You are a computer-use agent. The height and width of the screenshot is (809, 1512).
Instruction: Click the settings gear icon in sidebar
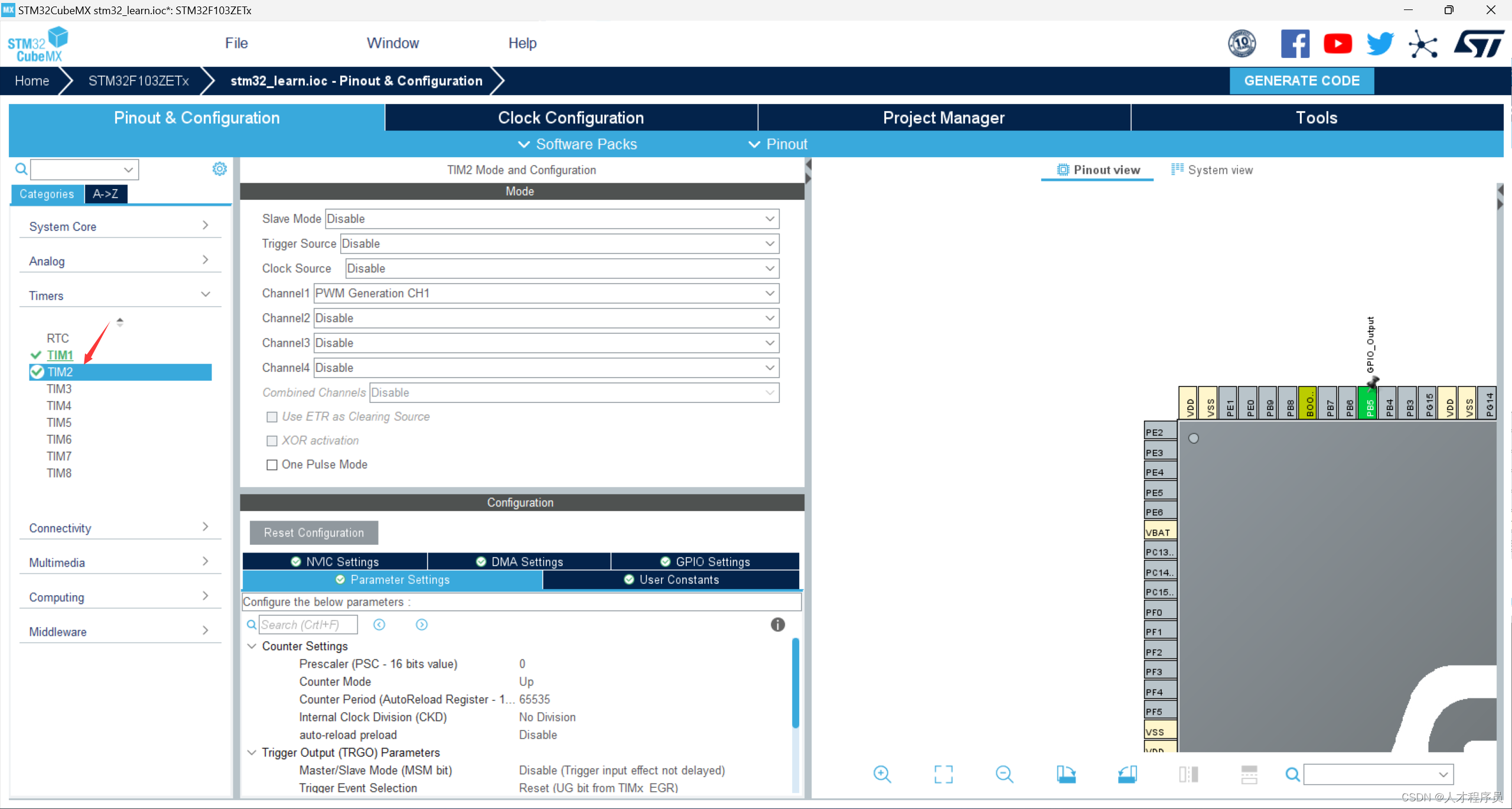pyautogui.click(x=220, y=169)
